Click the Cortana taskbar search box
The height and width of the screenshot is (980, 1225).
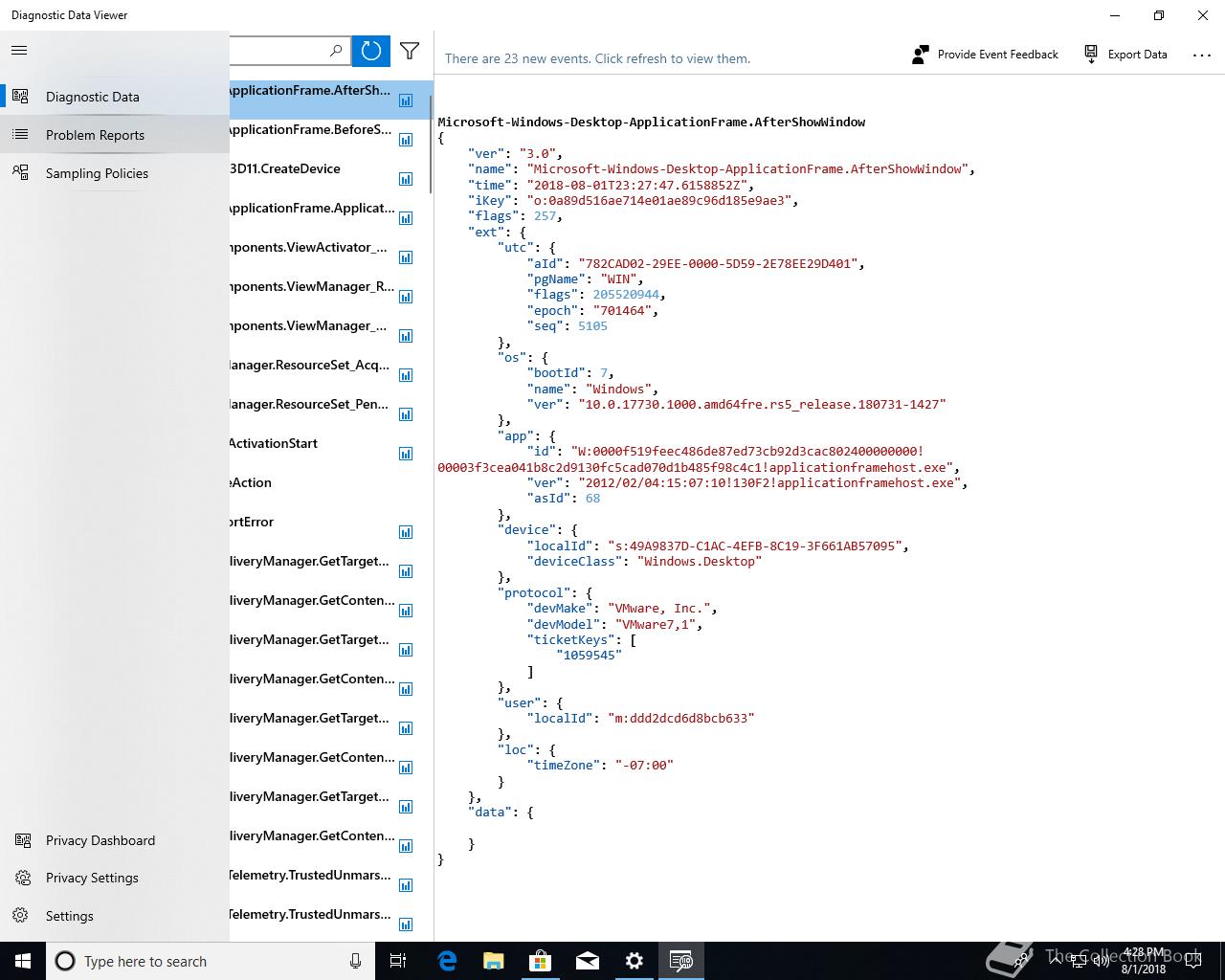click(x=211, y=961)
